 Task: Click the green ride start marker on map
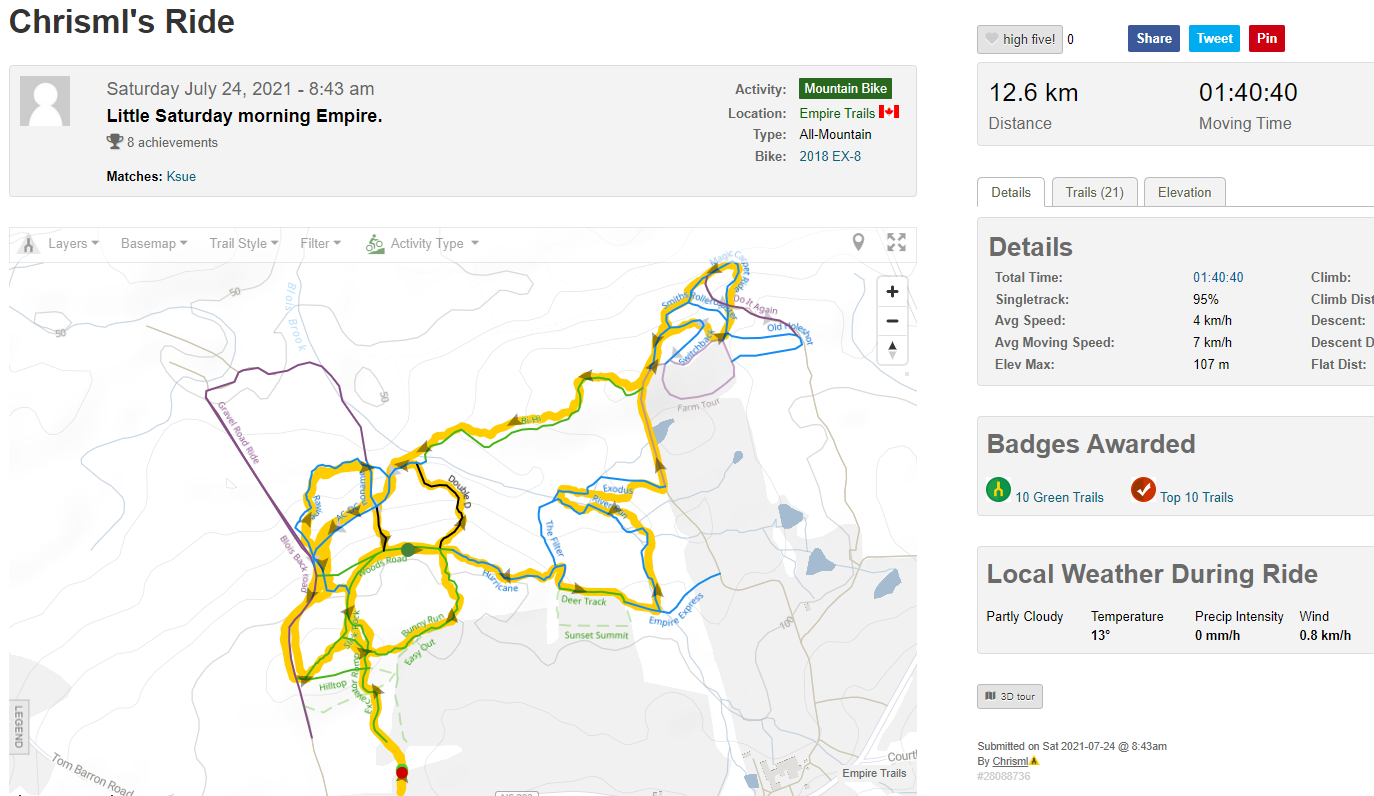pos(408,550)
